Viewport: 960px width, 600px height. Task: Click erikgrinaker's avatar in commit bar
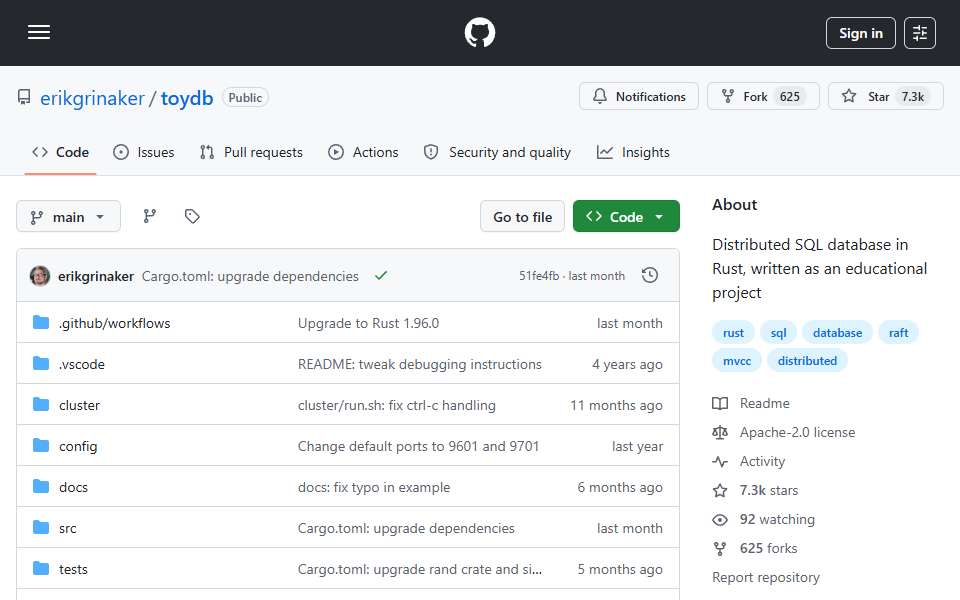40,276
